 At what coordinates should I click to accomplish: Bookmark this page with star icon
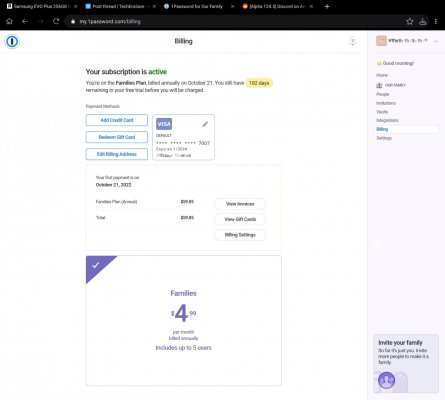click(410, 21)
